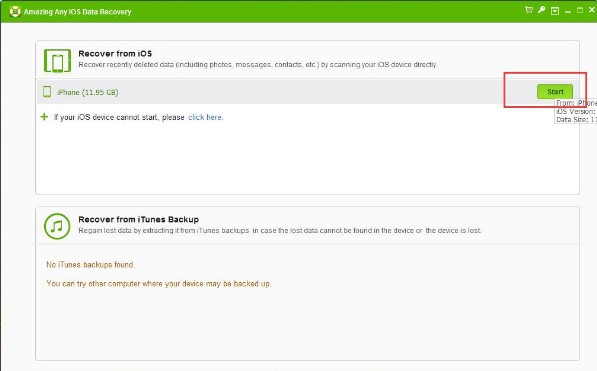Click 'If your iOS device cannot start' text
Viewport: 597px width, 371px height.
119,117
